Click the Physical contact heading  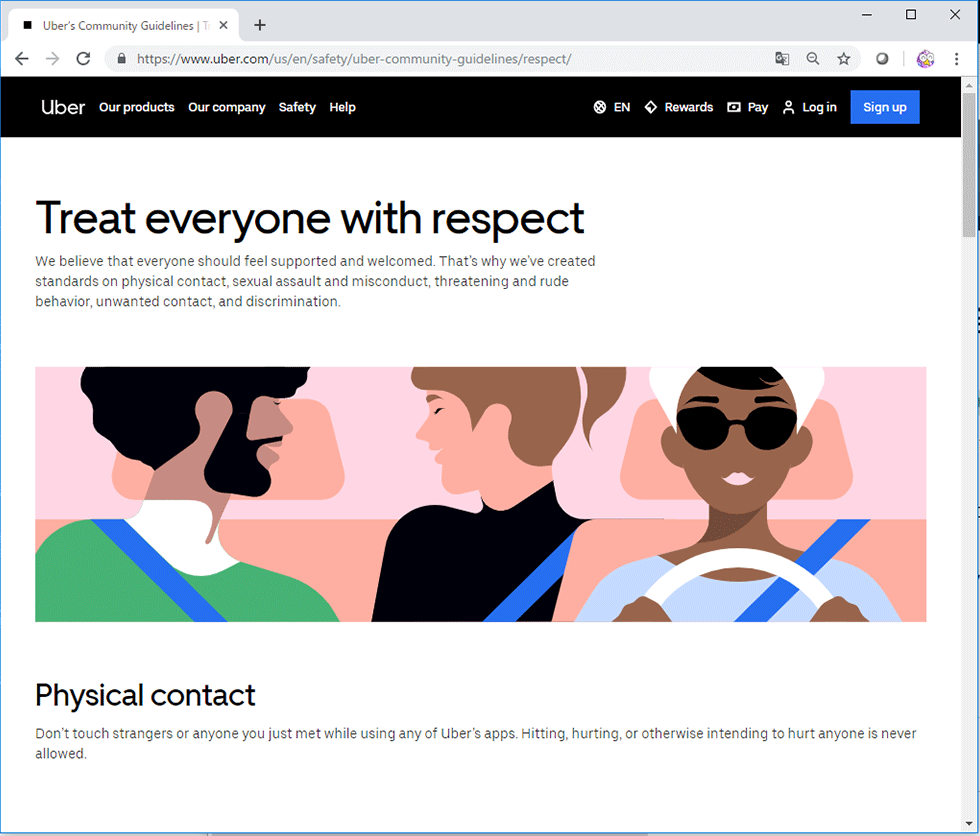(145, 695)
